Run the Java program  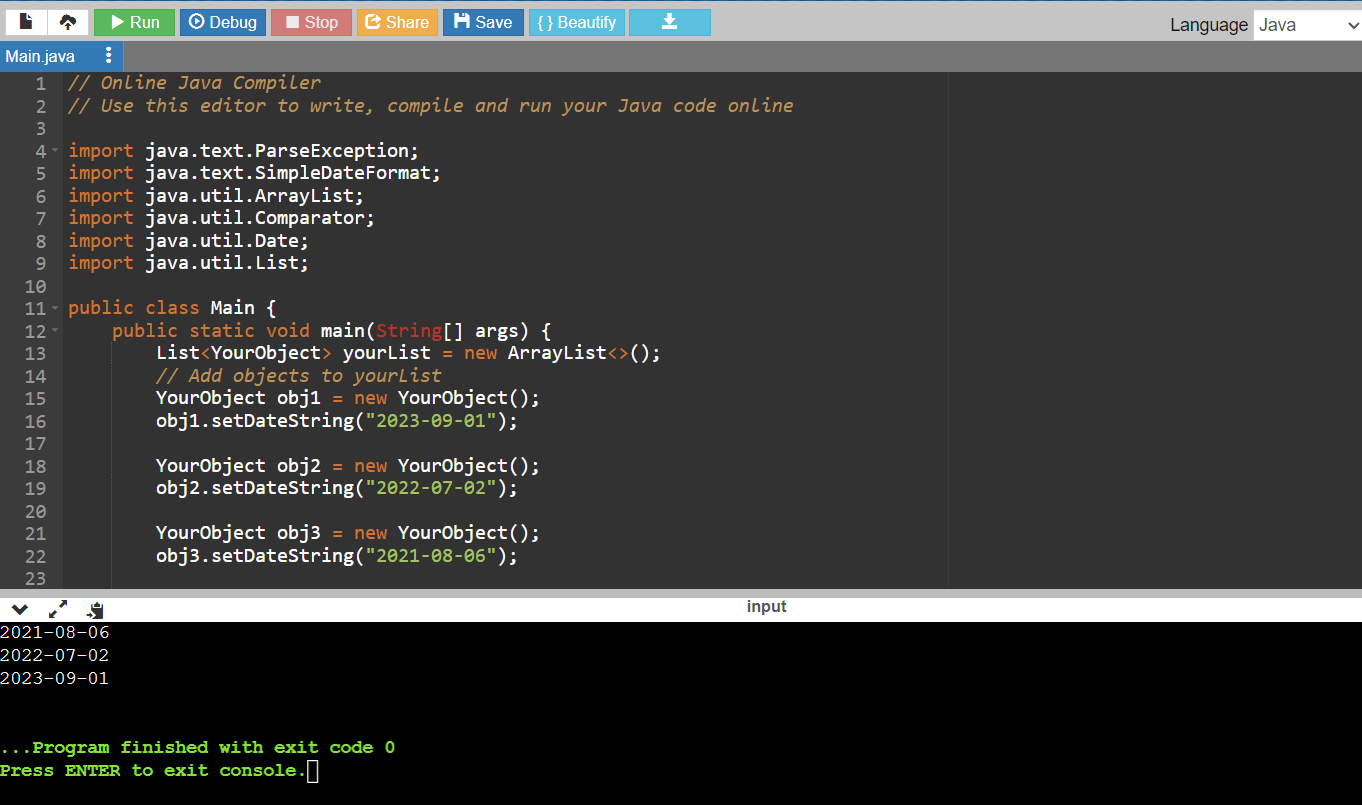point(134,22)
